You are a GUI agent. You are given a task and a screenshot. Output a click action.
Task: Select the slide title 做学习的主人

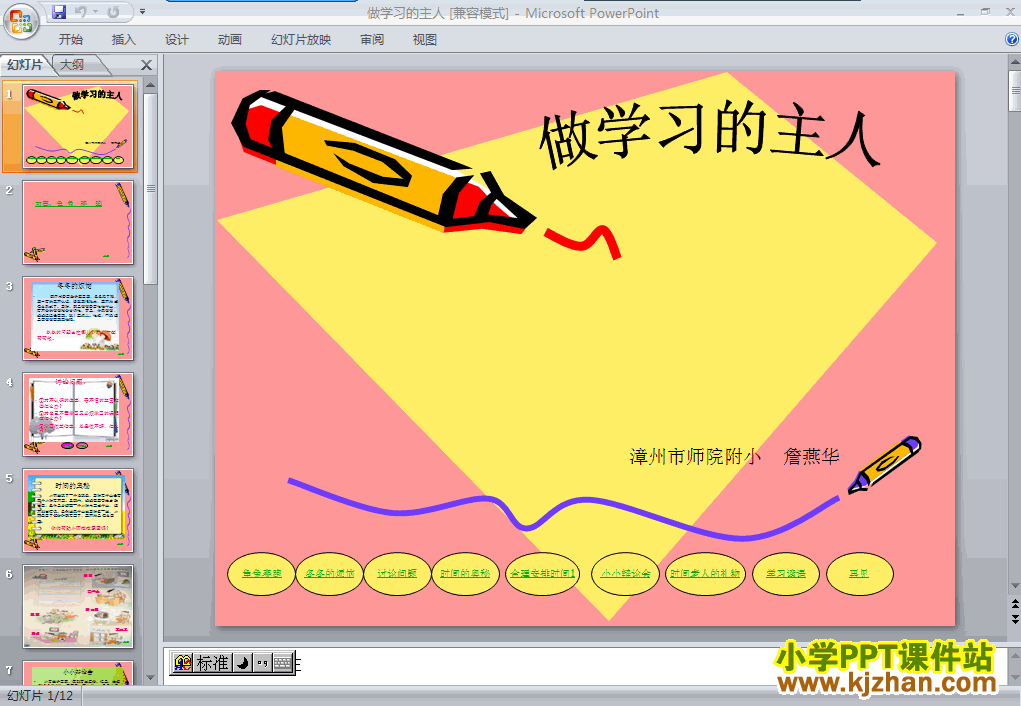coord(710,134)
